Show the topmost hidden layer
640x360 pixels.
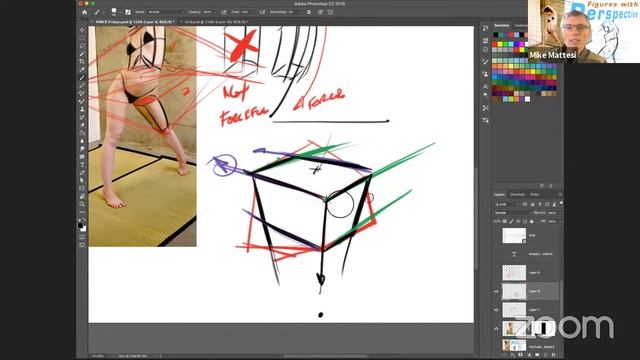(496, 236)
